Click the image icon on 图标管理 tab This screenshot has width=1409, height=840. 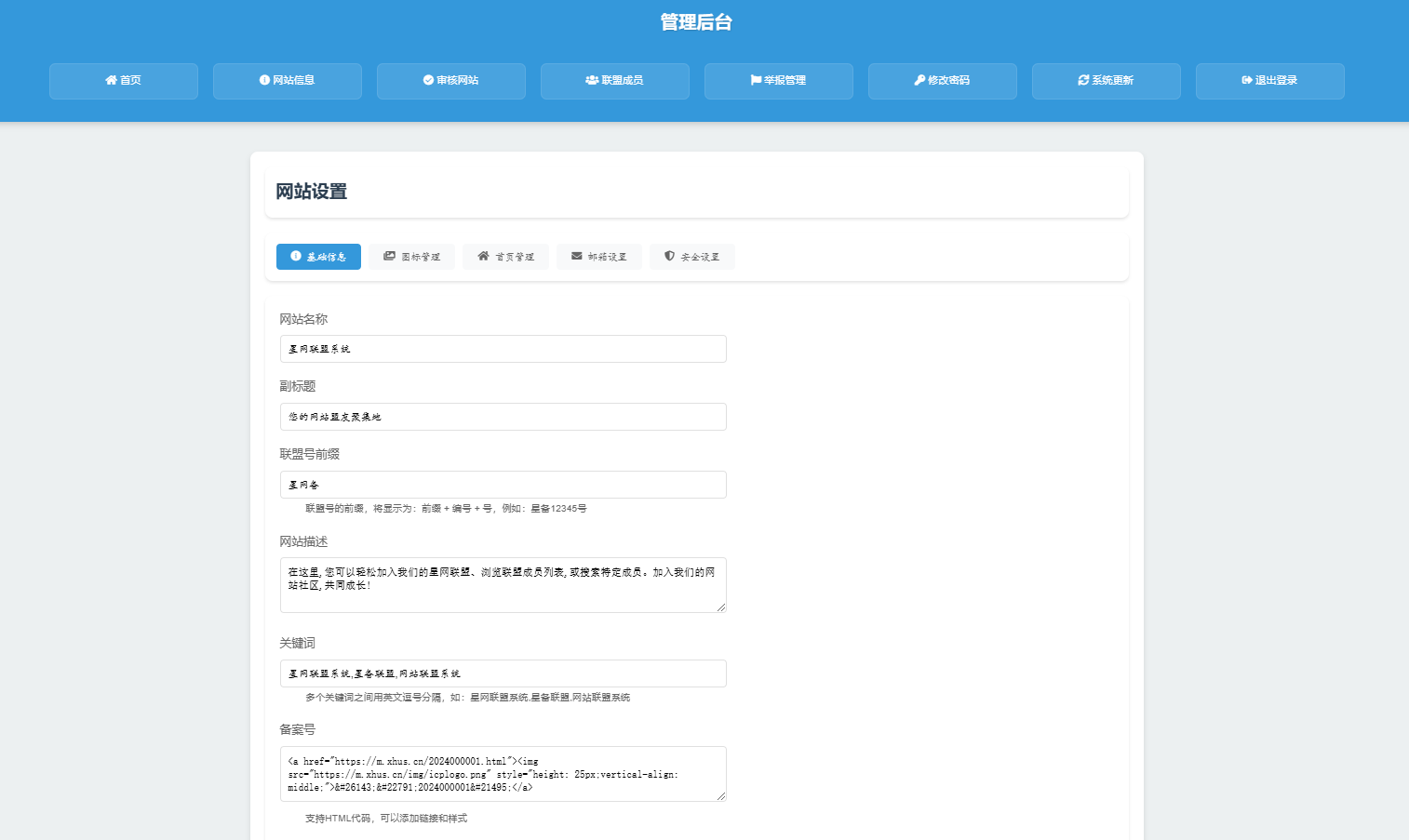pos(390,257)
